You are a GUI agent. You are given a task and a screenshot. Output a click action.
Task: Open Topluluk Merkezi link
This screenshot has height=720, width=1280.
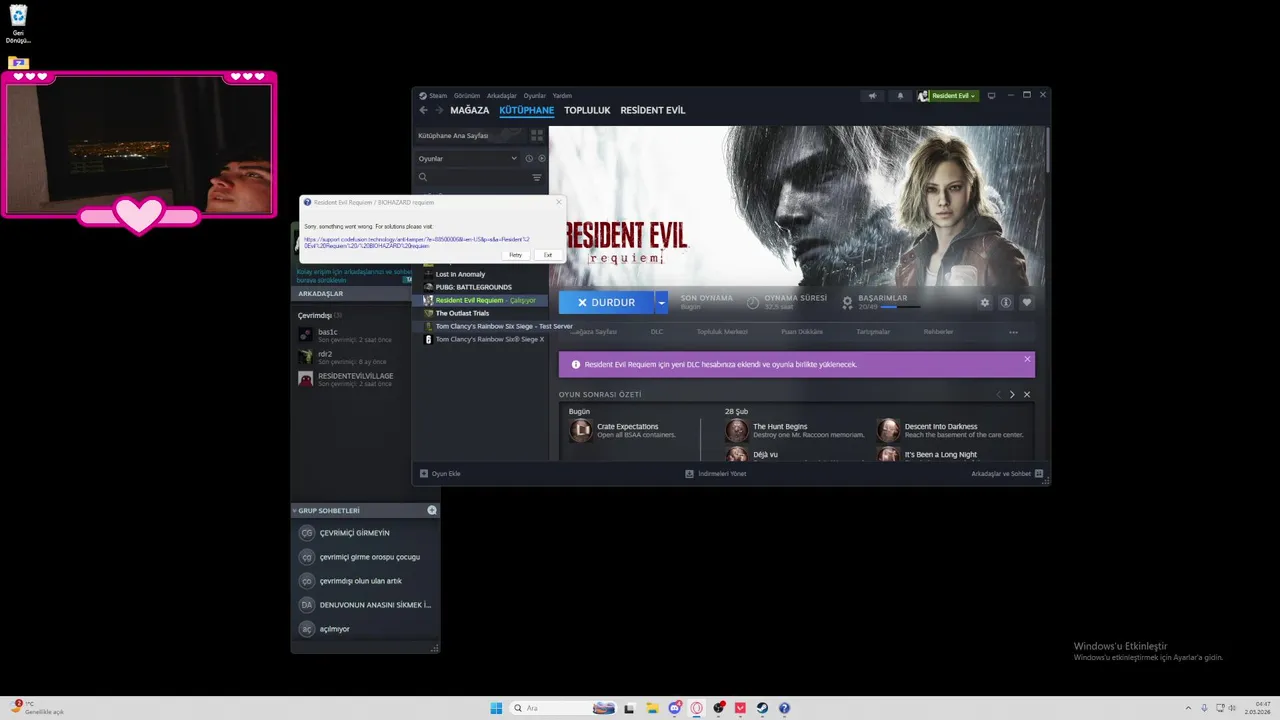click(x=722, y=332)
